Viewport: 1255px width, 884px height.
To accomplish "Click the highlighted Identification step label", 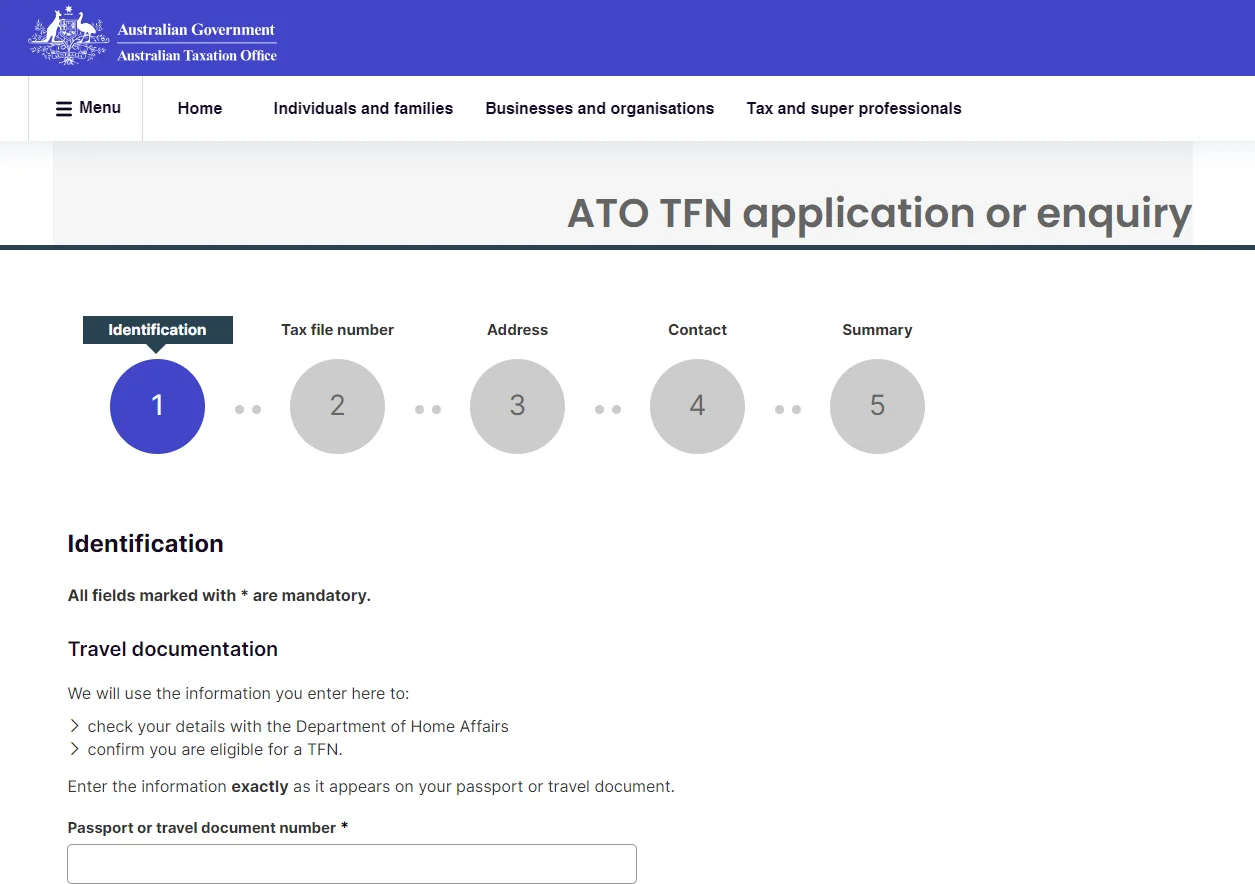I will point(157,330).
